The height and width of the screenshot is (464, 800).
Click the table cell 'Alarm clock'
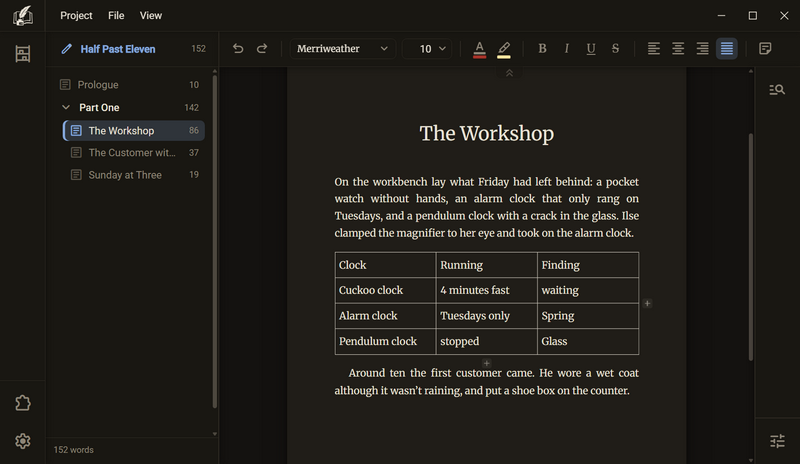(385, 316)
